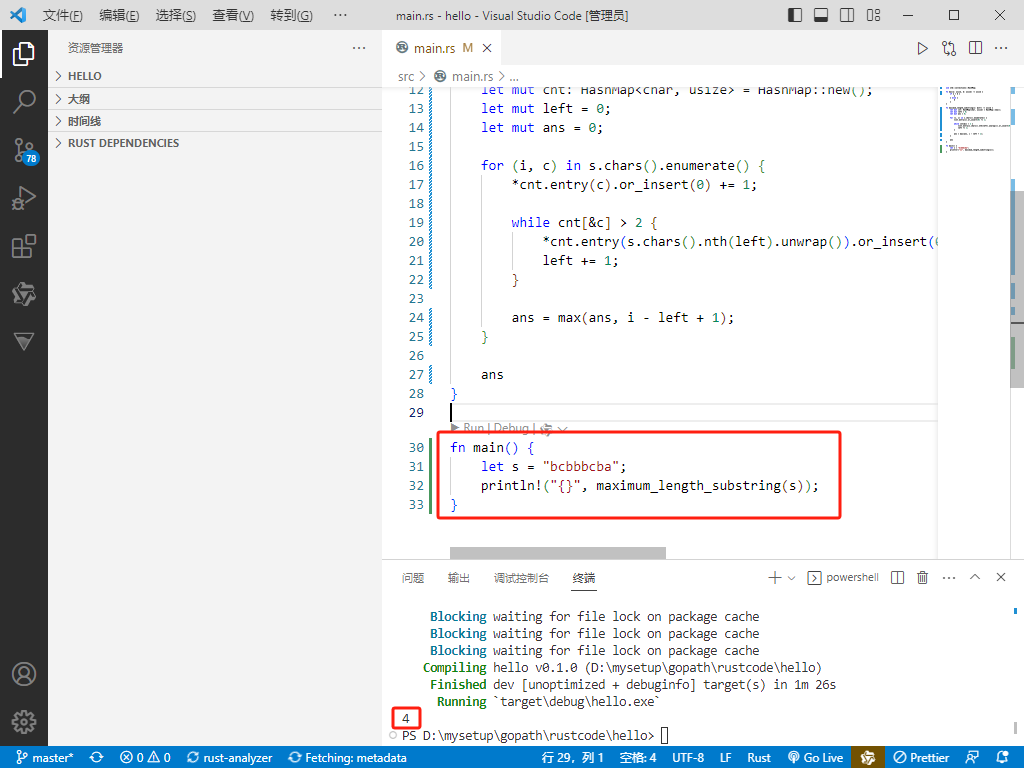Customize layout icon in title bar
This screenshot has width=1024, height=768.
[874, 15]
